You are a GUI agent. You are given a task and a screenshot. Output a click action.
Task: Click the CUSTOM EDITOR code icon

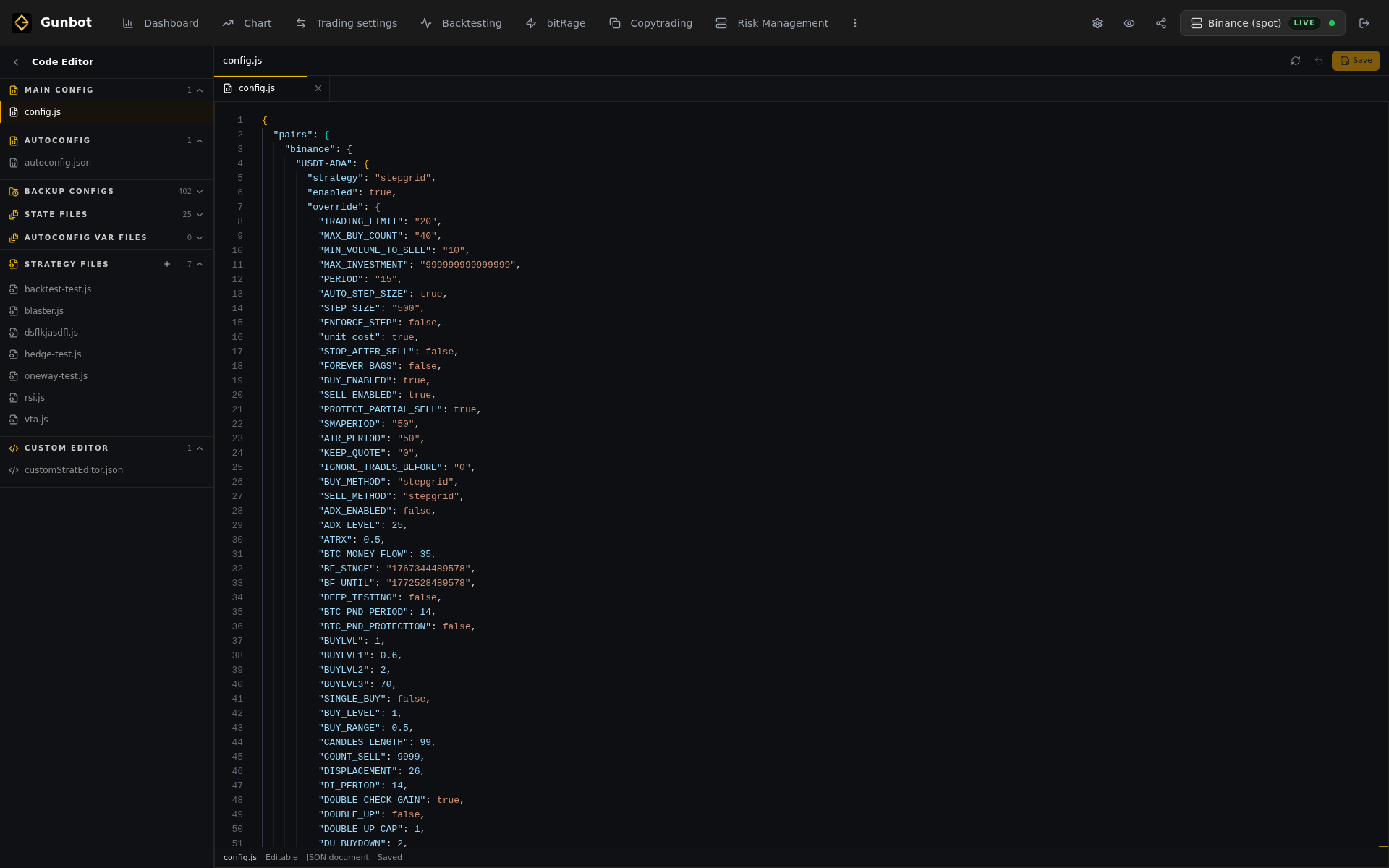14,448
